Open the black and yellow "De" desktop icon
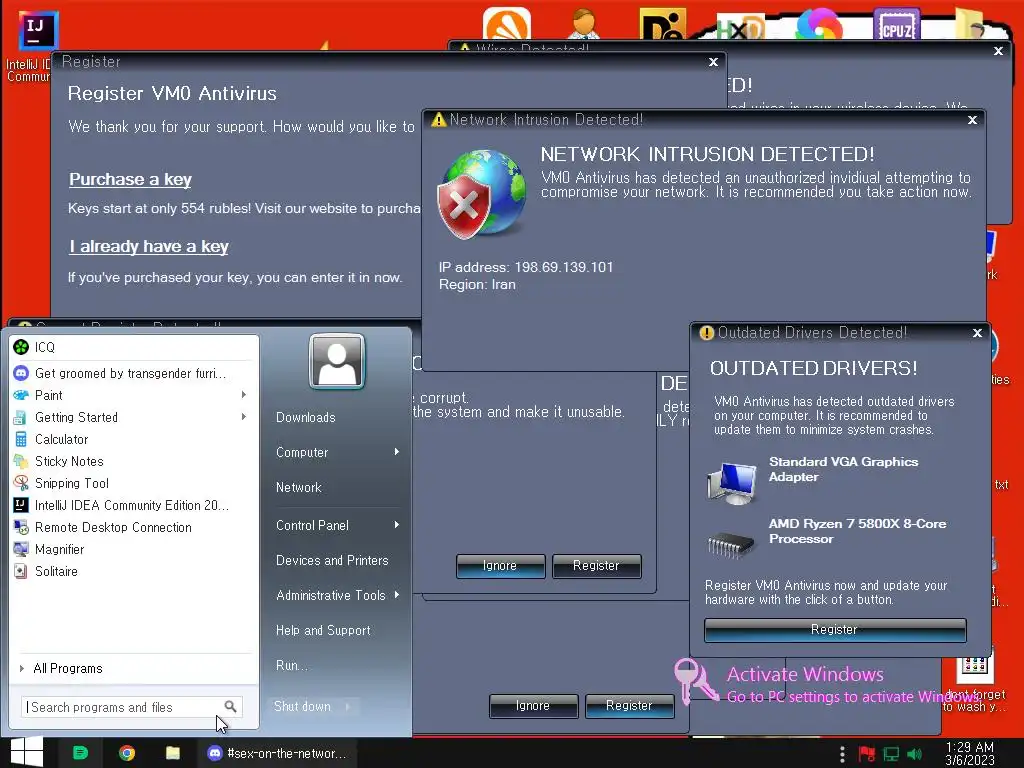The height and width of the screenshot is (768, 1024). [x=663, y=25]
